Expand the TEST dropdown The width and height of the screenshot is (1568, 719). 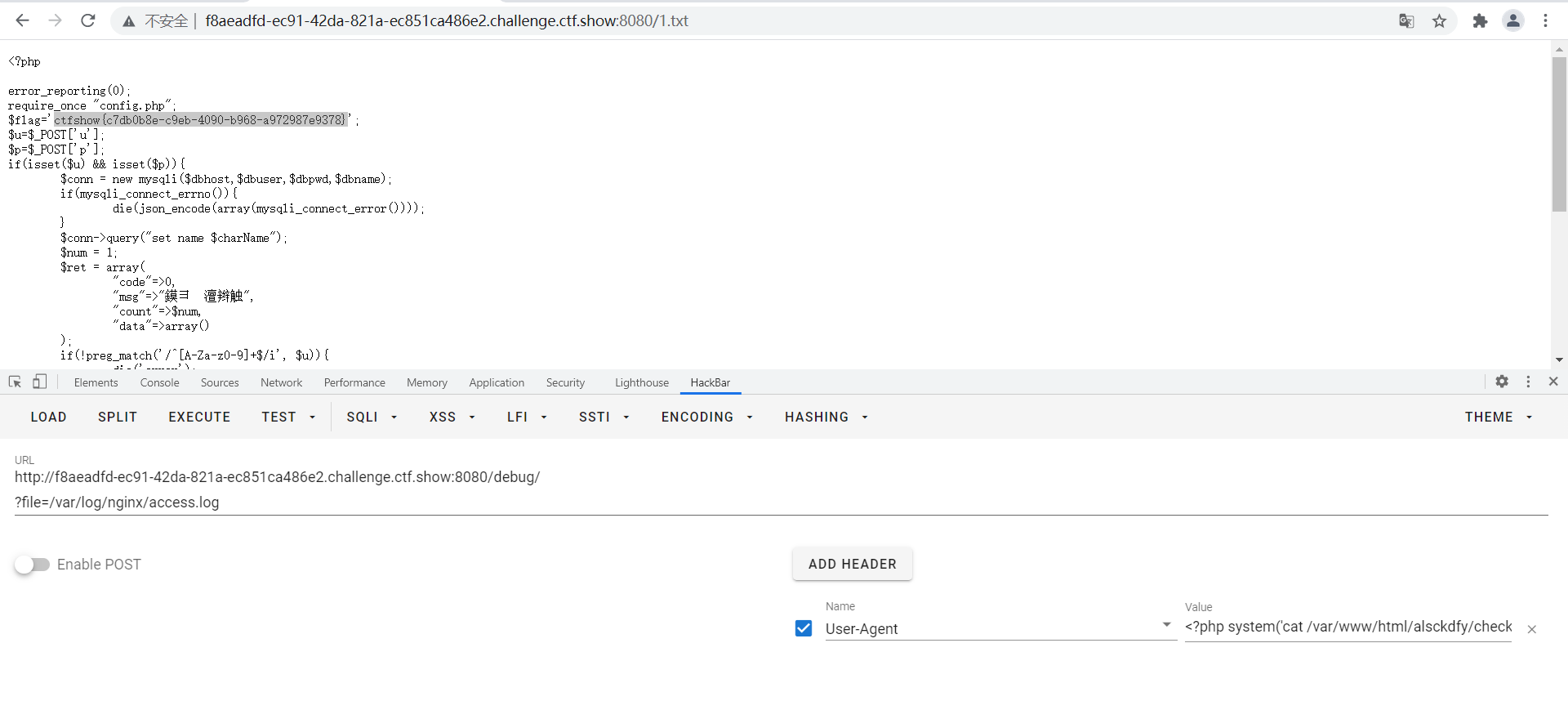[288, 417]
